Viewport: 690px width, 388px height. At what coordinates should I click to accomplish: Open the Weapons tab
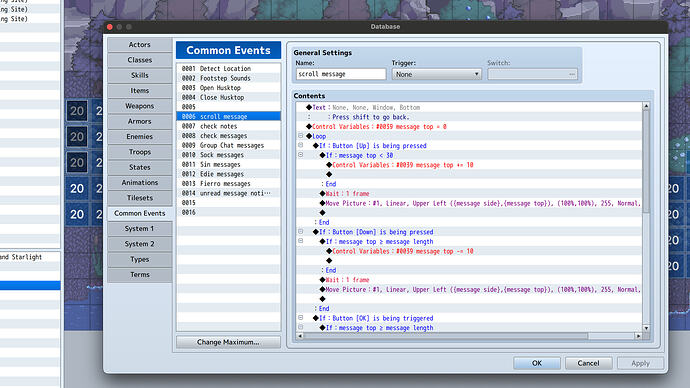click(139, 106)
